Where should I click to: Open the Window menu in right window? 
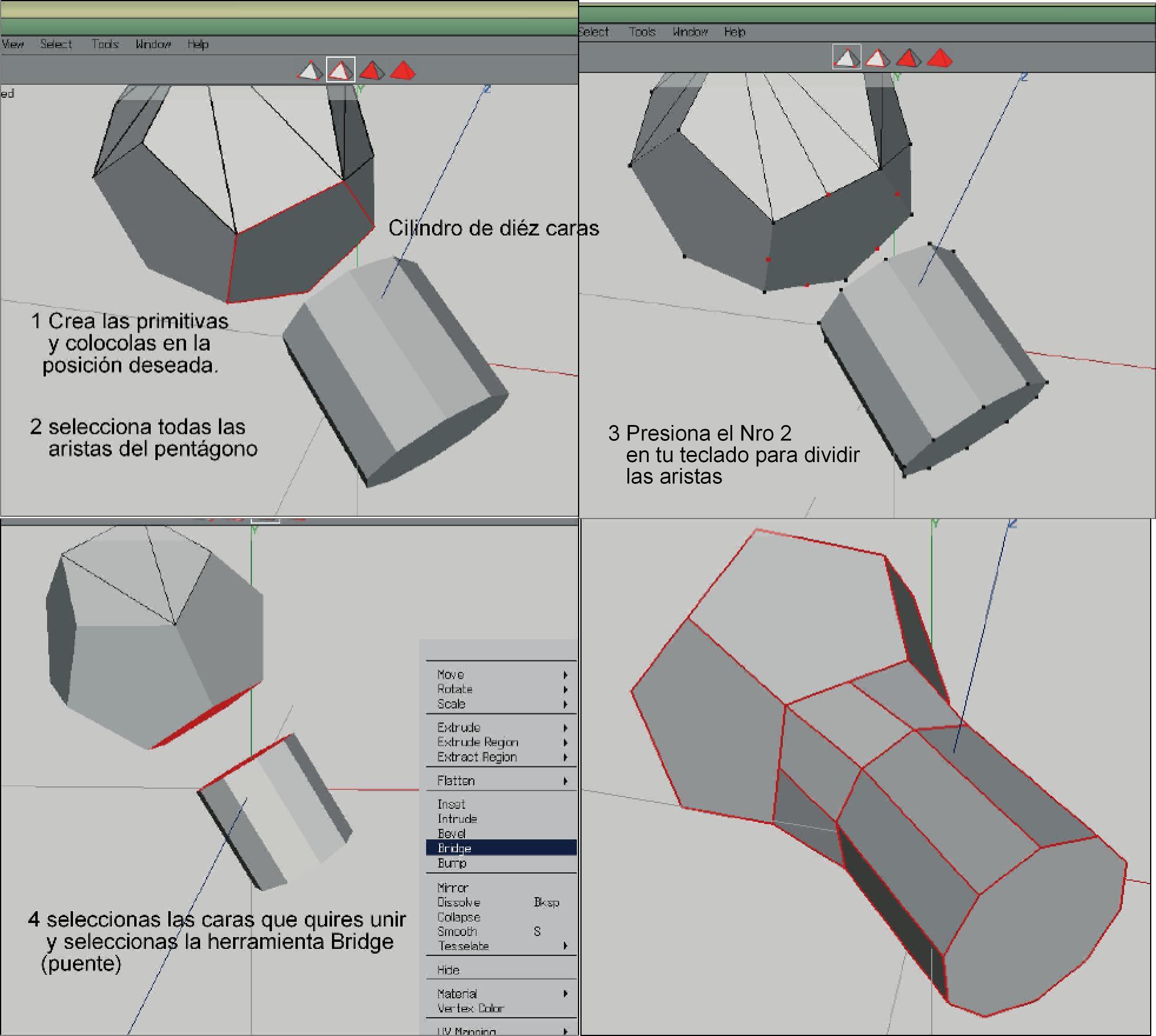[x=689, y=32]
